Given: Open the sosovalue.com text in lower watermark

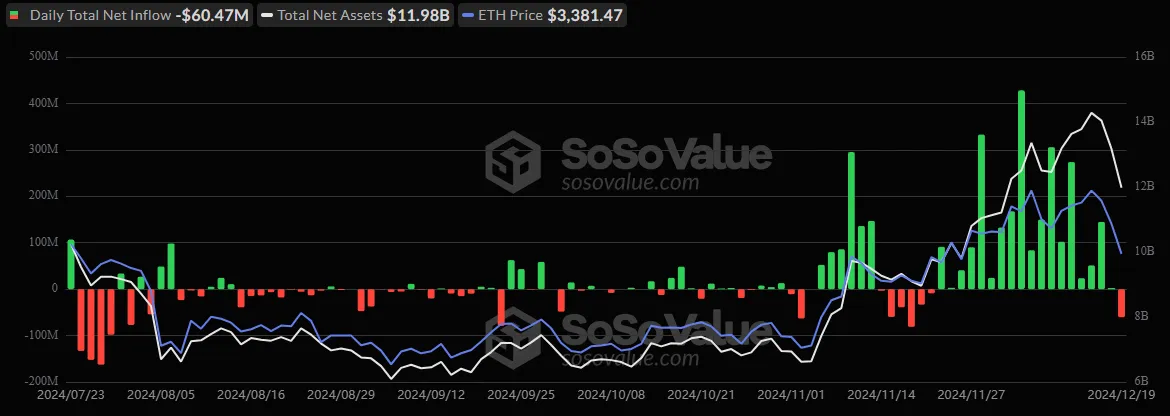Looking at the screenshot, I should coord(629,357).
